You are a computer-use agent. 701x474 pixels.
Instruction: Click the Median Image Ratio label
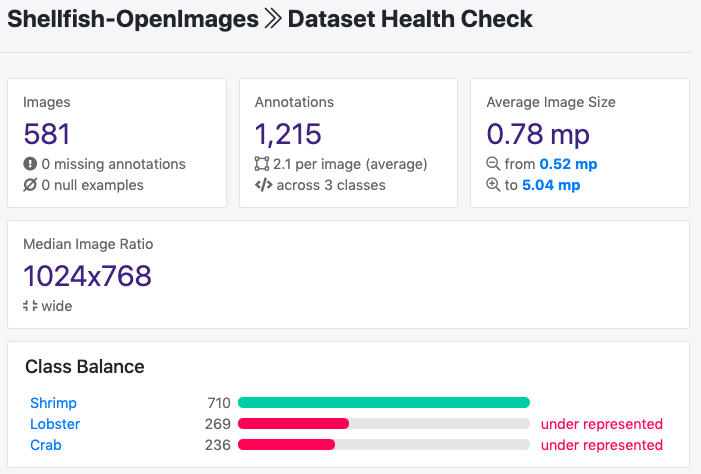pos(88,244)
